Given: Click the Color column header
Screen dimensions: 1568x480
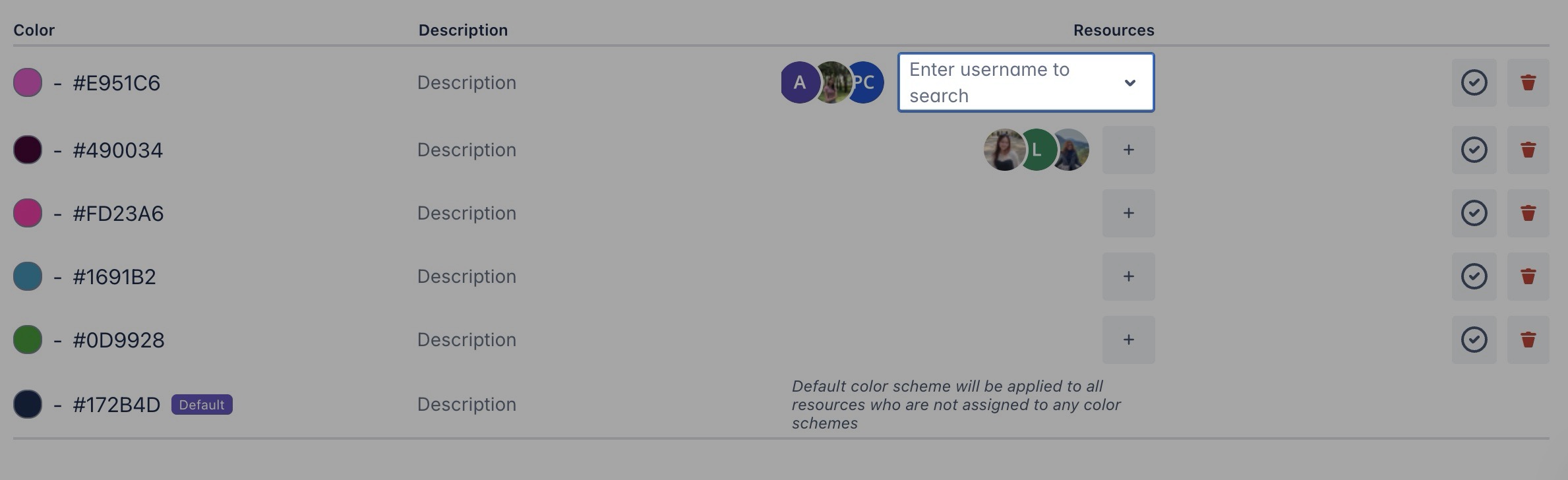Looking at the screenshot, I should point(34,30).
